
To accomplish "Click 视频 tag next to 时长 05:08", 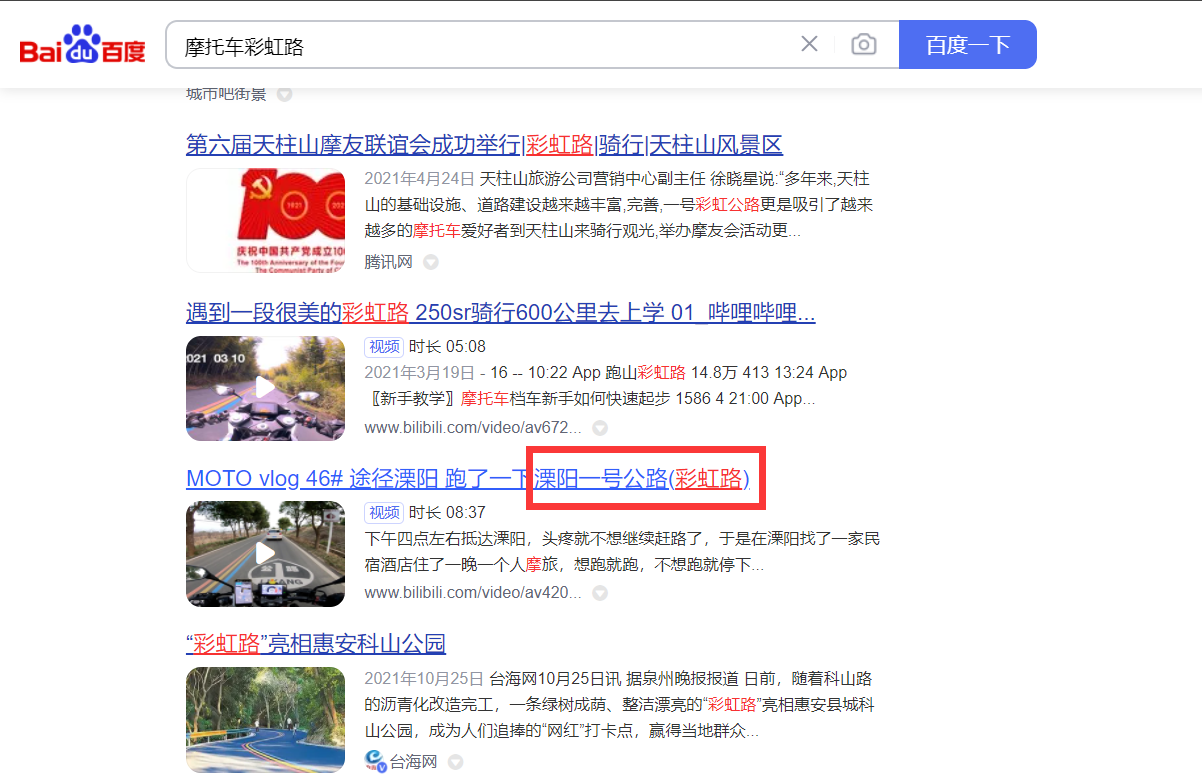I will click(x=384, y=347).
